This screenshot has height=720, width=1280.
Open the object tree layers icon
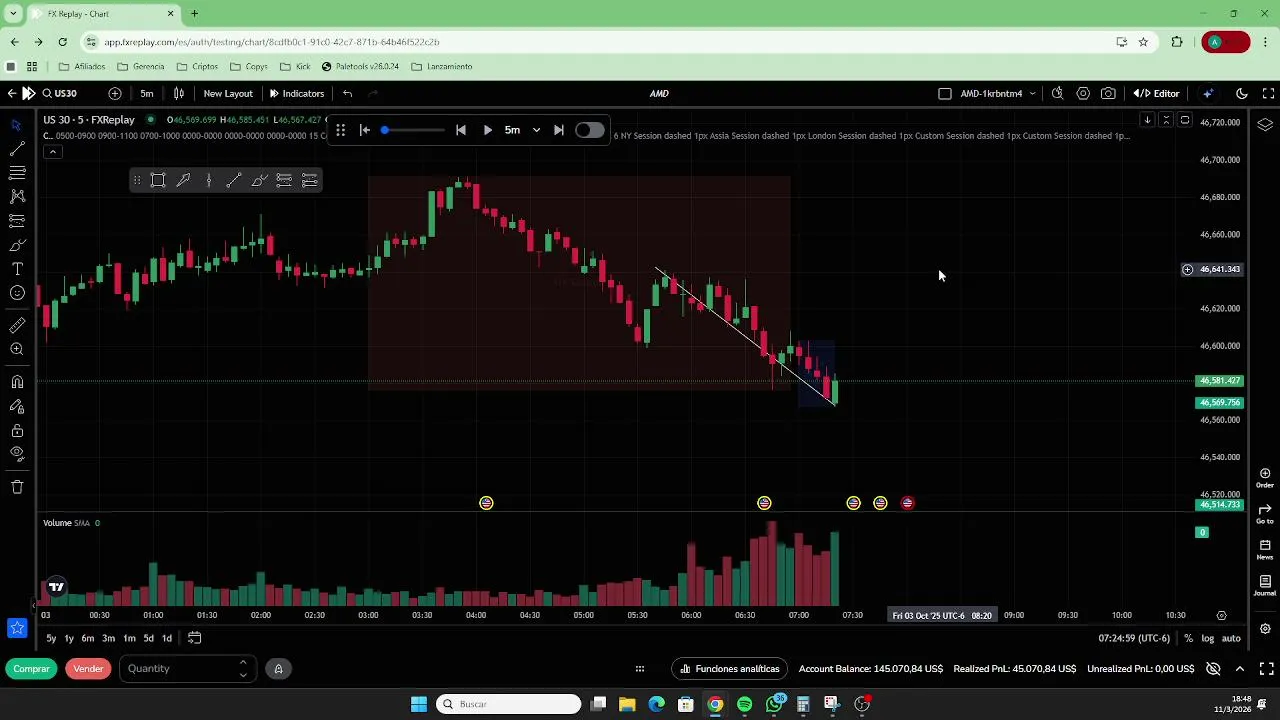pyautogui.click(x=1265, y=125)
